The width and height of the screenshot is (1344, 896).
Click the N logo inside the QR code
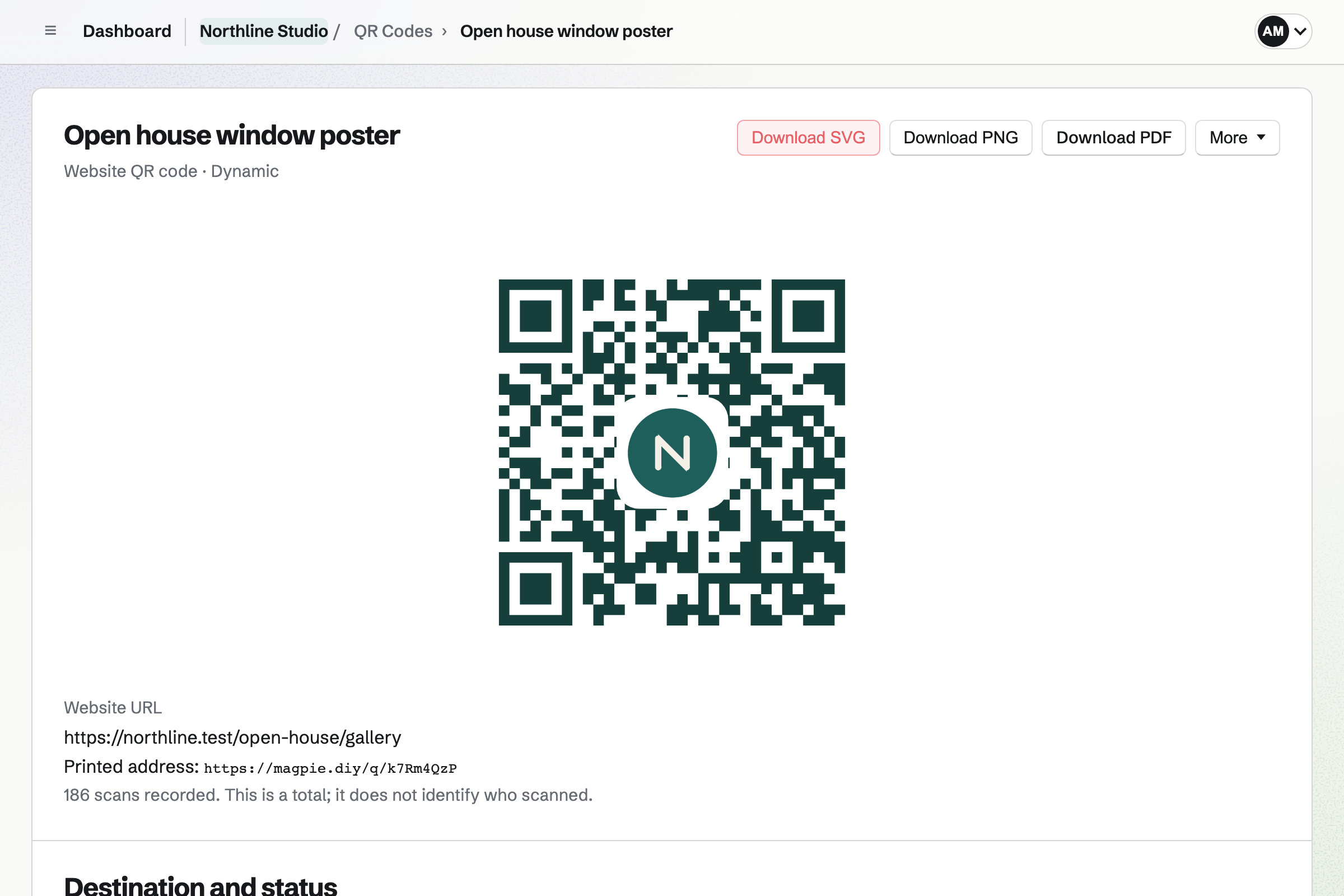click(x=672, y=452)
